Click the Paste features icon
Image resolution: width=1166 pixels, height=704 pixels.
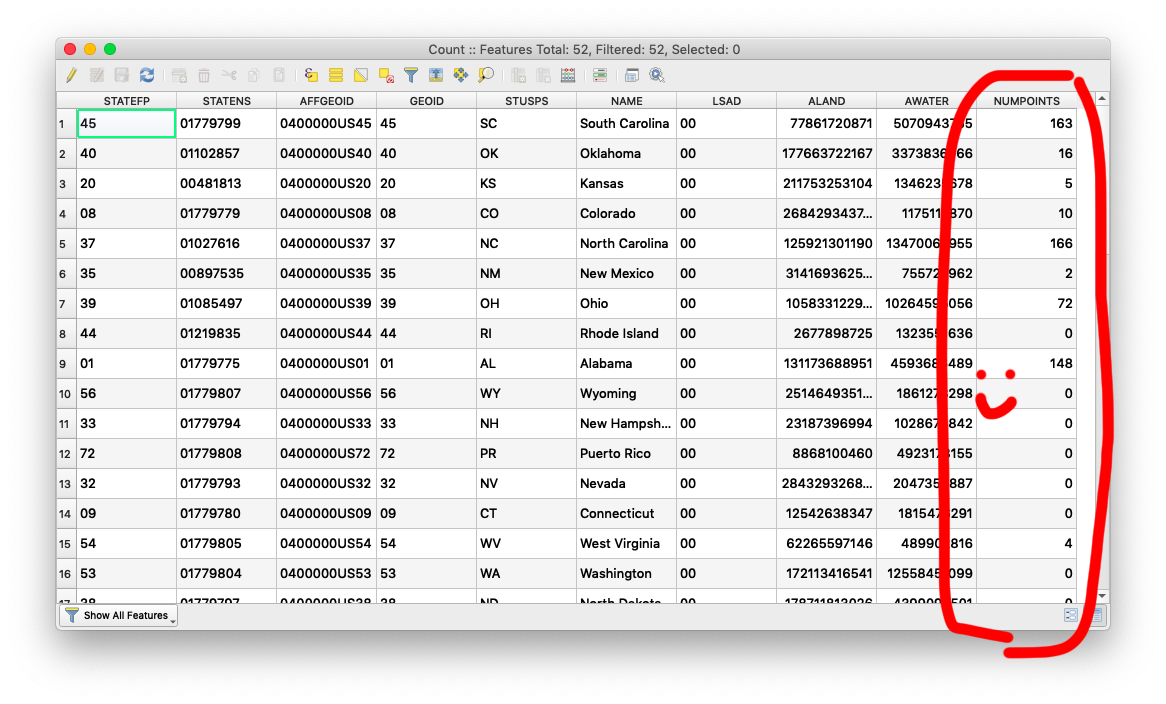tap(279, 75)
